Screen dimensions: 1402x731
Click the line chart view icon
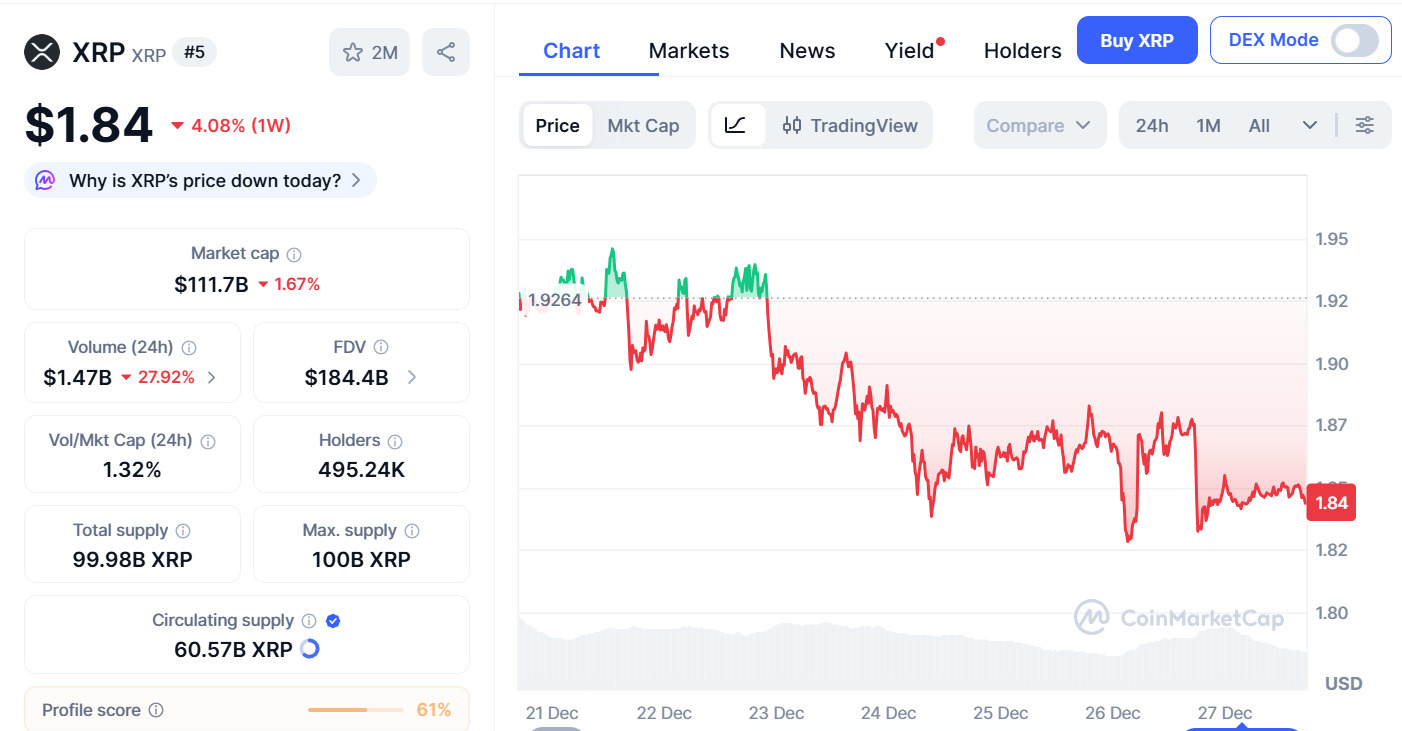[x=736, y=125]
